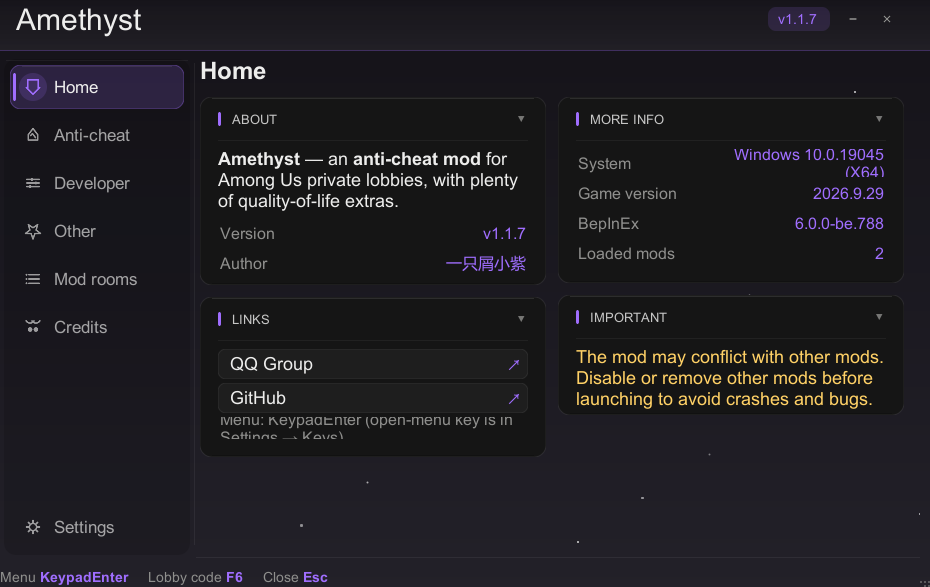Click the BepInEx value 6.0.0-be.788
The image size is (930, 587).
tap(839, 224)
